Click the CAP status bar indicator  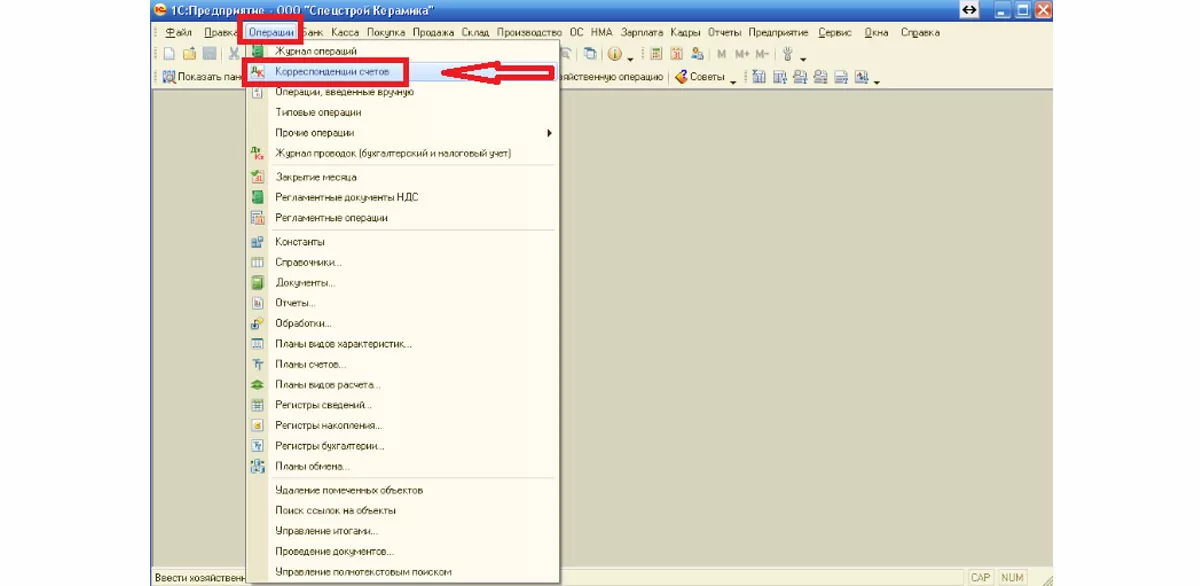point(980,578)
